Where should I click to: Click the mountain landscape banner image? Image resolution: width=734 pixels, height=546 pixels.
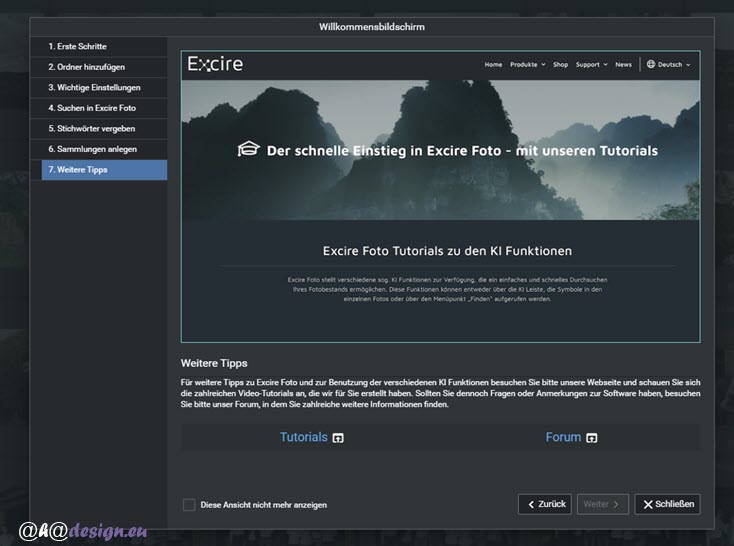(440, 150)
